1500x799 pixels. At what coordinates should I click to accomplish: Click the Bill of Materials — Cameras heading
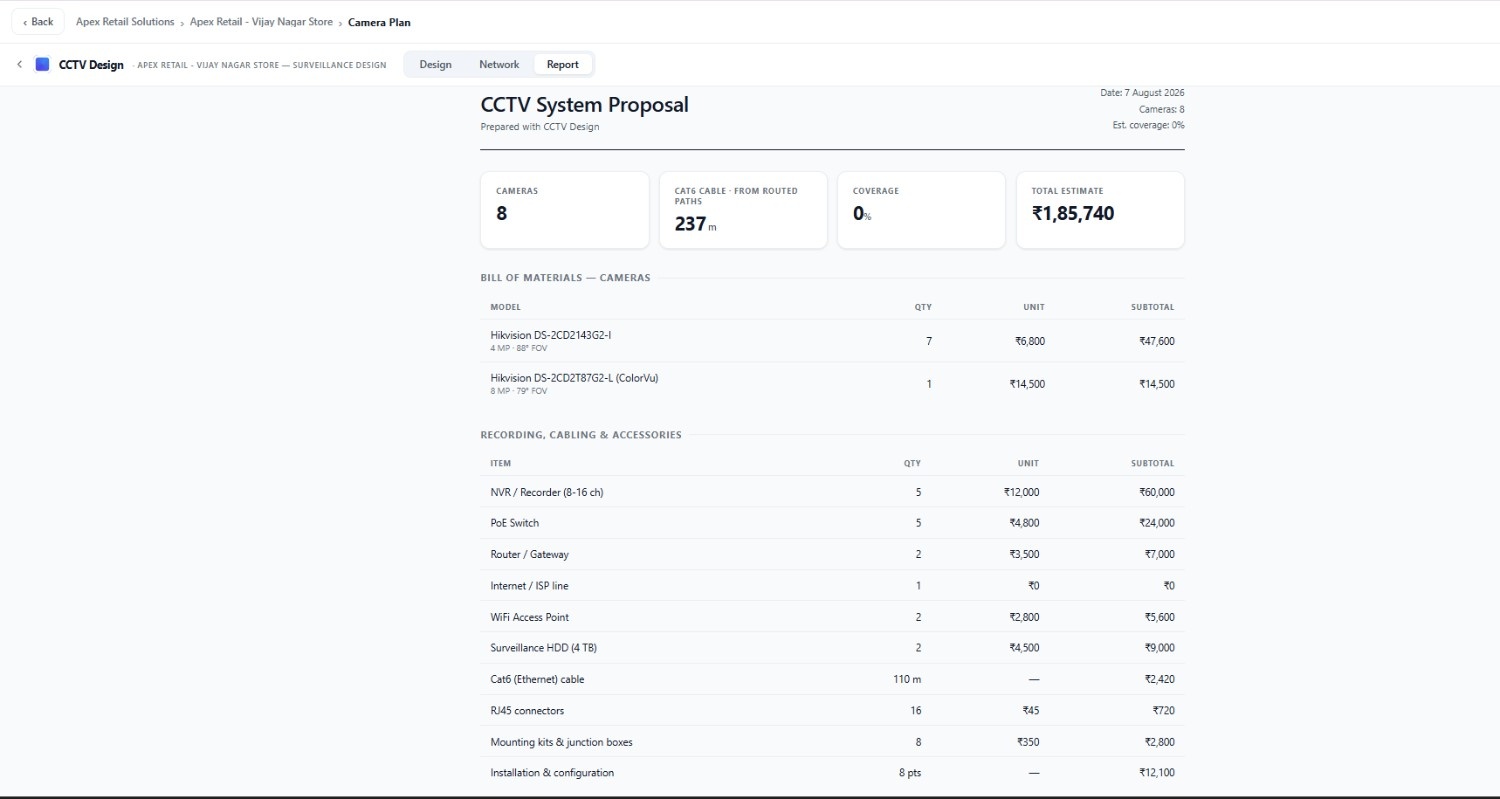[x=565, y=278]
